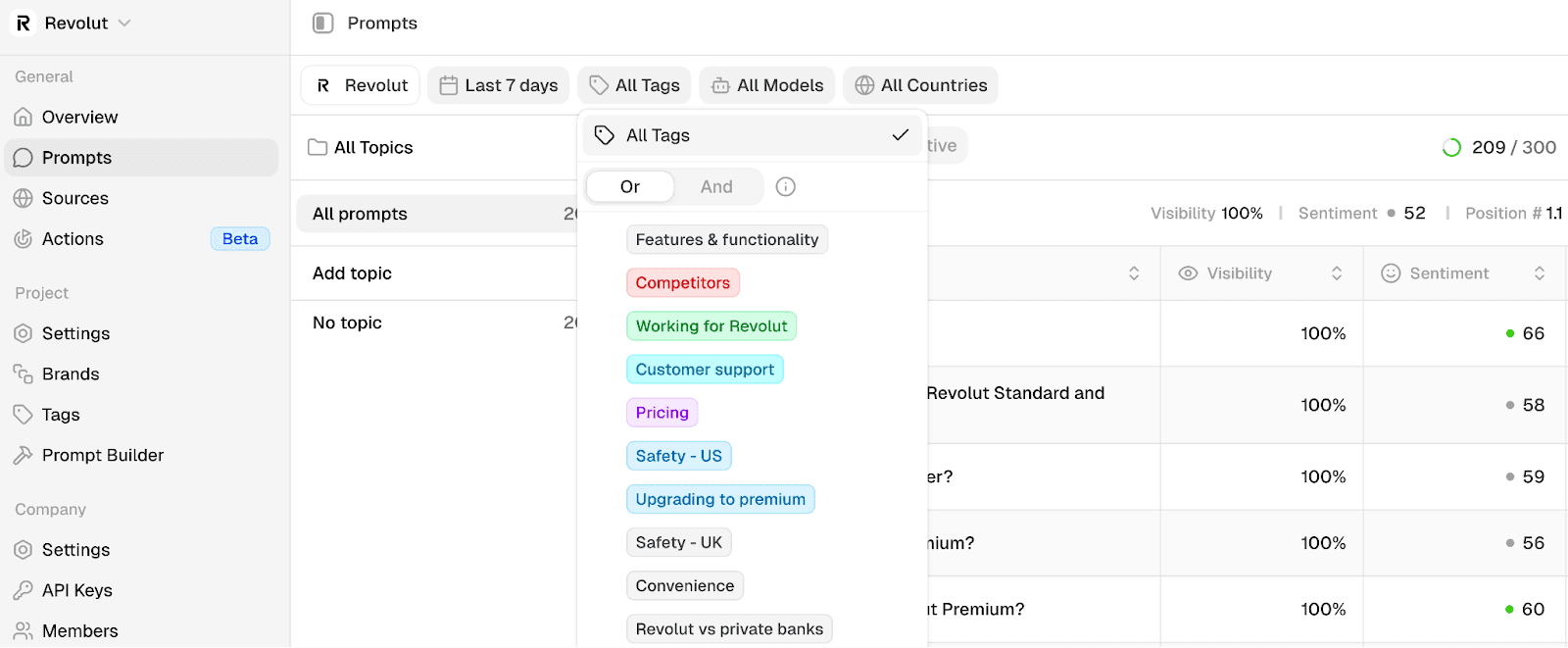The height and width of the screenshot is (648, 1568).
Task: Expand the All Models filter dropdown
Action: [767, 85]
